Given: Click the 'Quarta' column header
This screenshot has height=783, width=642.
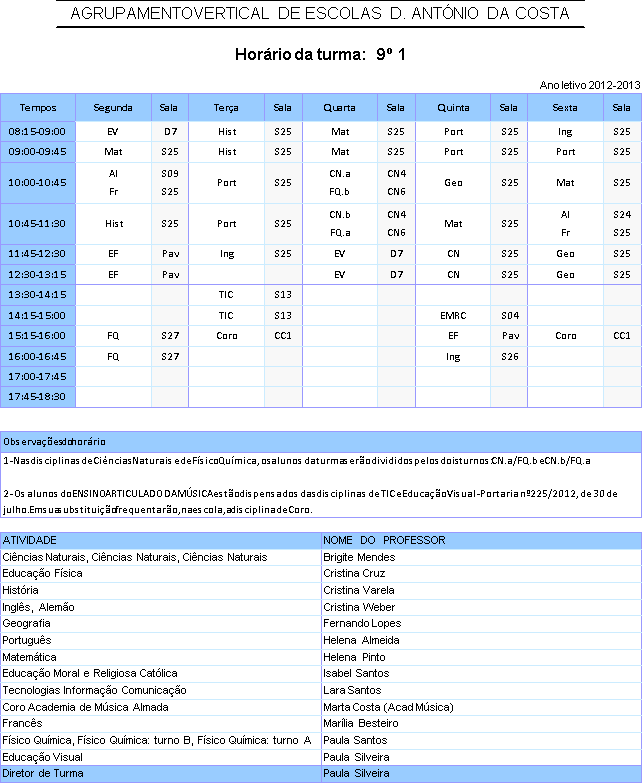Looking at the screenshot, I should pos(339,107).
